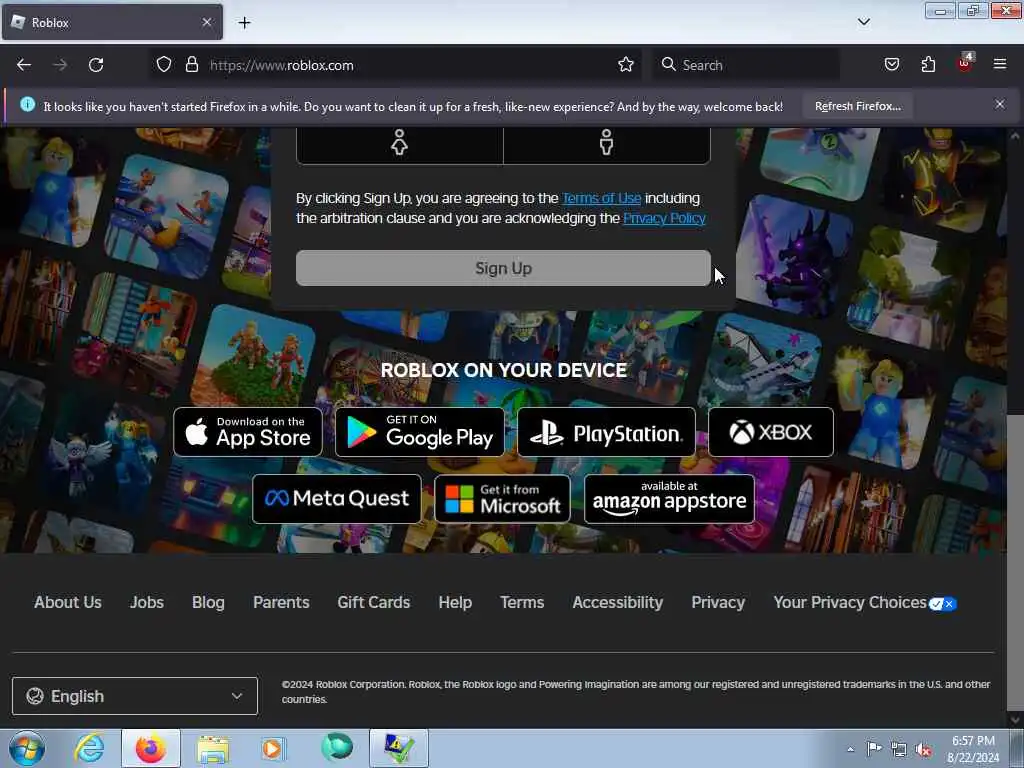The height and width of the screenshot is (768, 1024).
Task: Open the Download on the App Store badge
Action: 248,432
